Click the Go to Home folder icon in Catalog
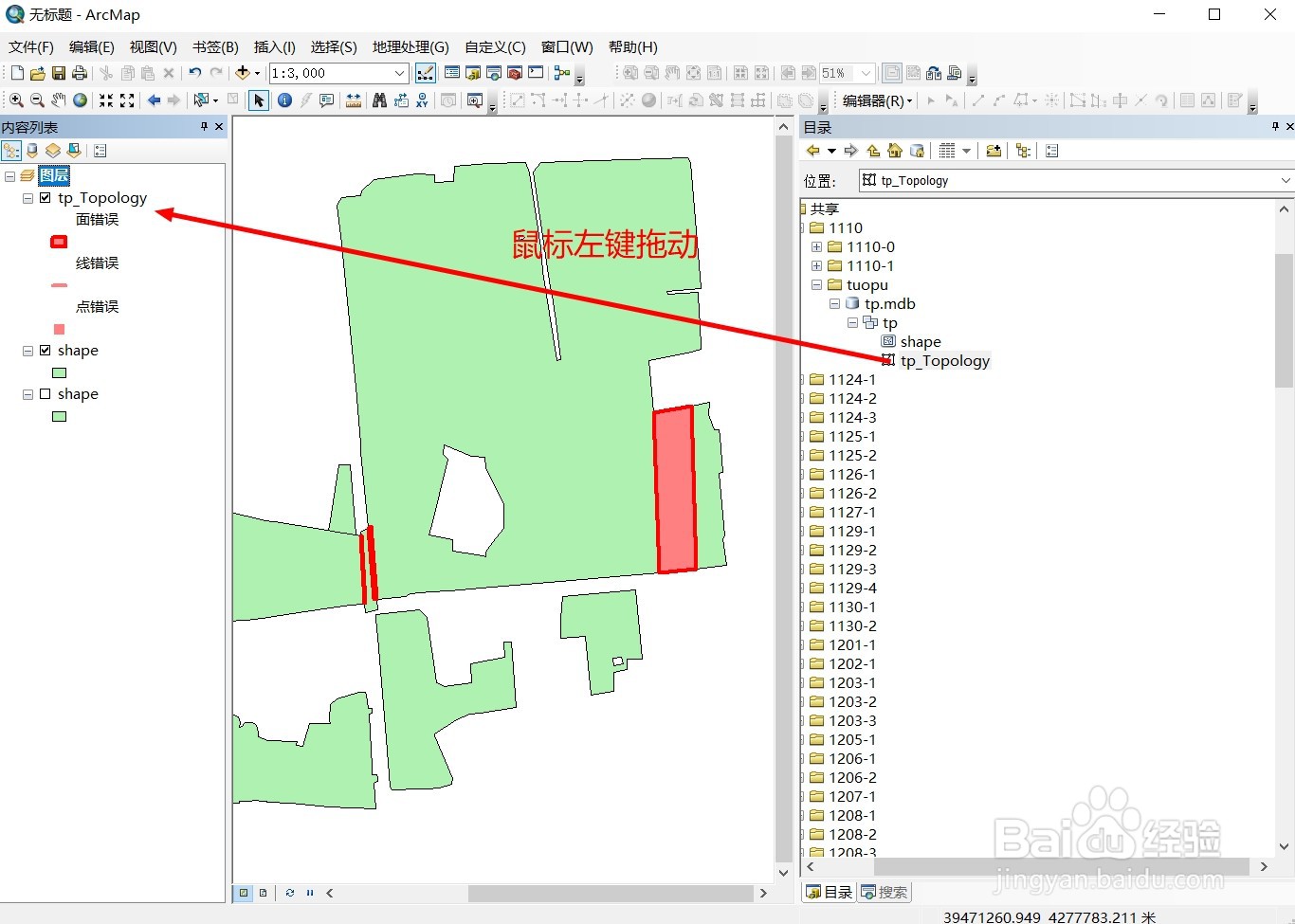The width and height of the screenshot is (1295, 924). 895,151
